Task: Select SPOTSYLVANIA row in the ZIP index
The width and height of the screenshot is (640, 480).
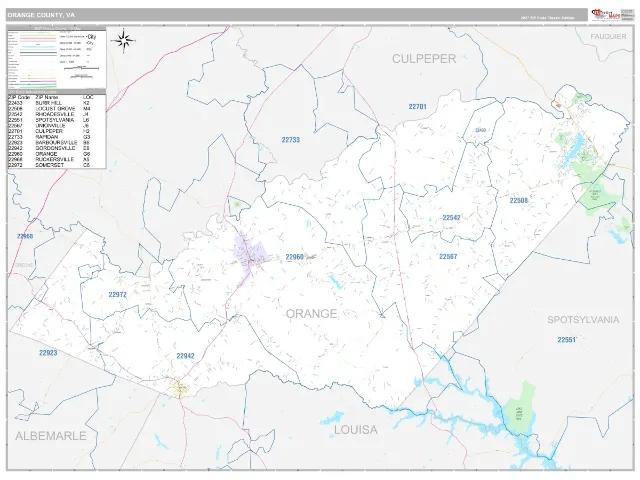Action: 57,120
